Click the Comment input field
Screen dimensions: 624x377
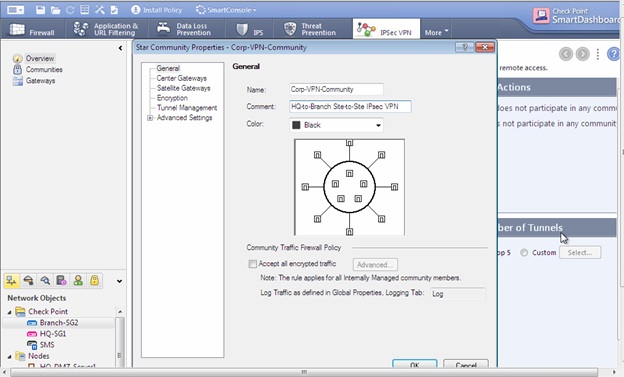350,106
